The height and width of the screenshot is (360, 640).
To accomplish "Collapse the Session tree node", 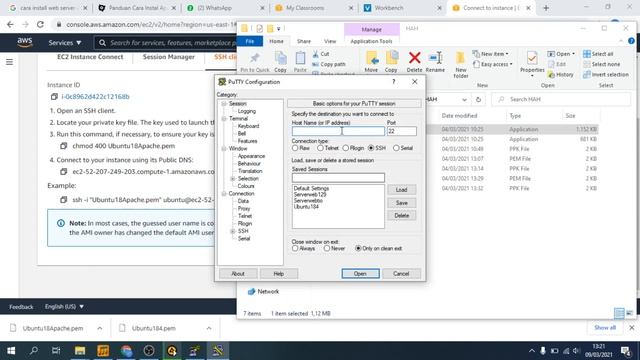I will tap(224, 104).
